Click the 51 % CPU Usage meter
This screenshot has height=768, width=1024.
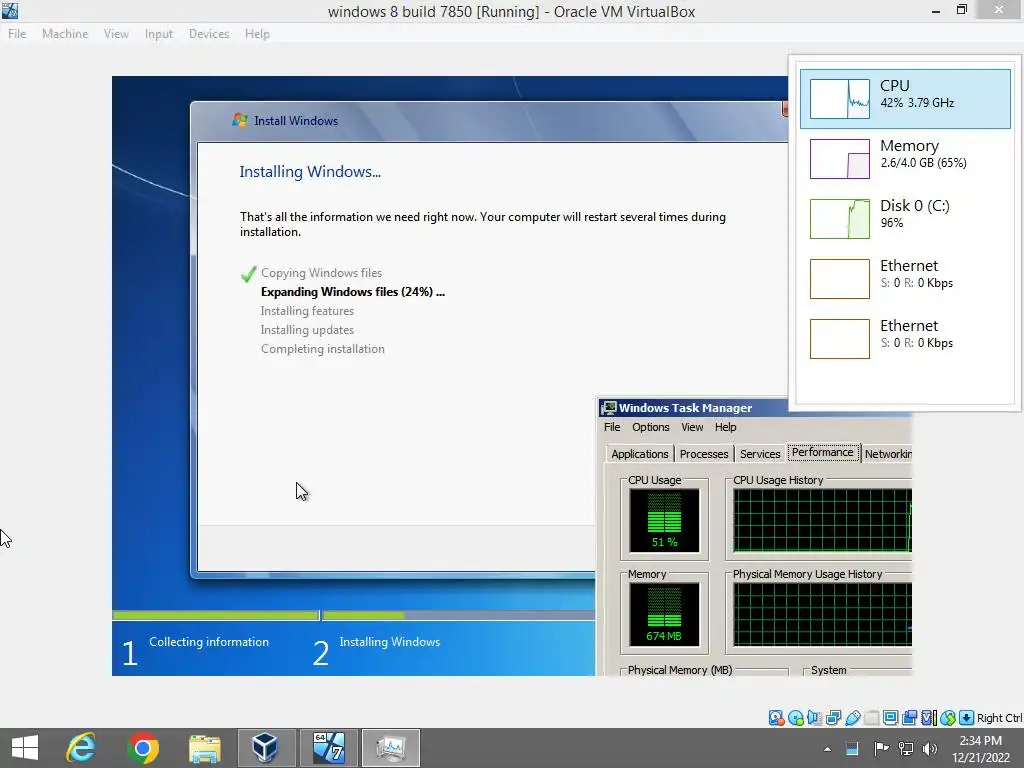[664, 520]
